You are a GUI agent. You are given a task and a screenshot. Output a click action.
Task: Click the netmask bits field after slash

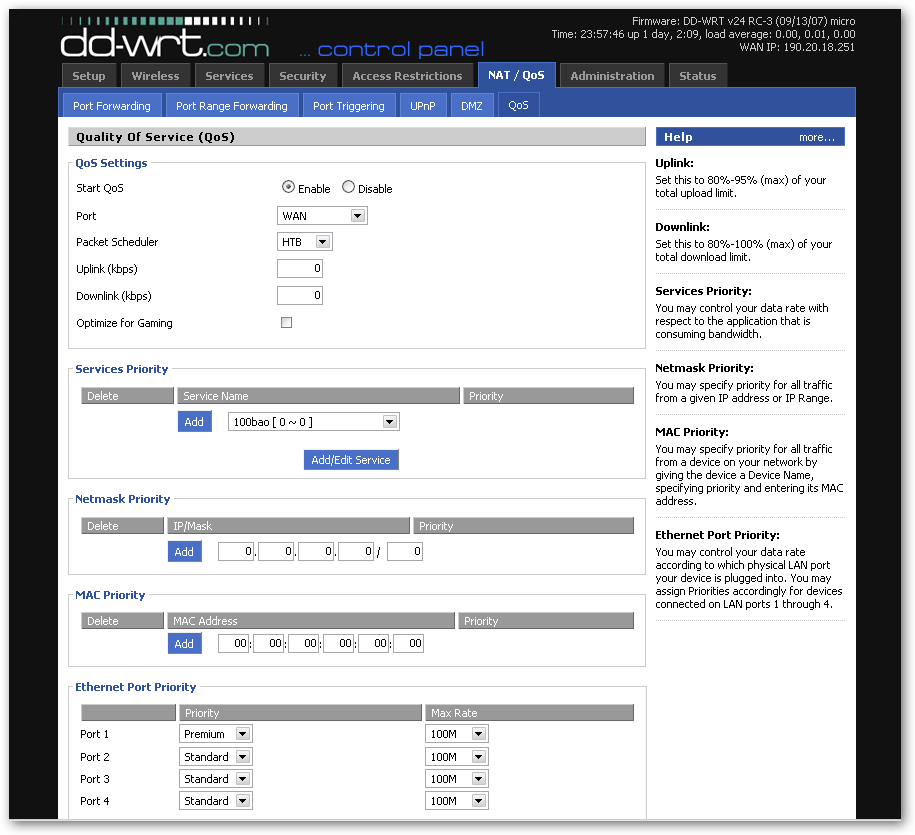[x=405, y=551]
